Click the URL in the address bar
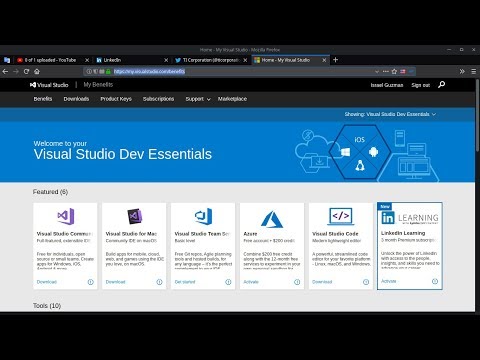Image resolution: width=480 pixels, height=360 pixels. coord(149,71)
